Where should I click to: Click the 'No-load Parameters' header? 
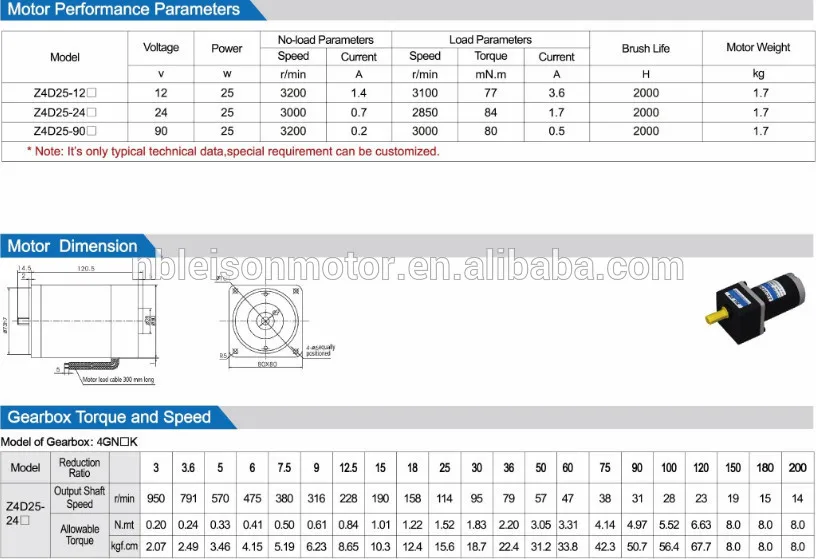(325, 40)
